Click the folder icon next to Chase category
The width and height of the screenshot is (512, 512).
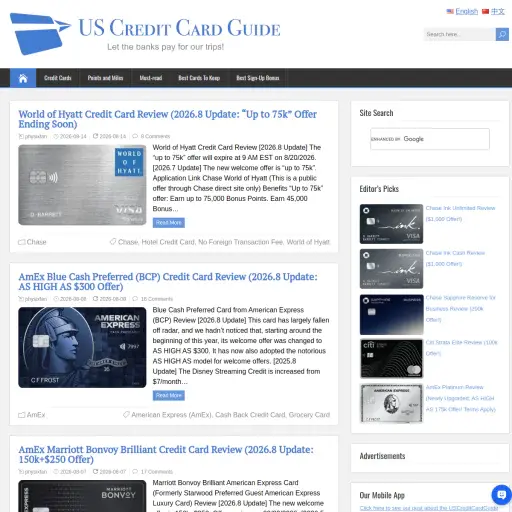tap(22, 242)
